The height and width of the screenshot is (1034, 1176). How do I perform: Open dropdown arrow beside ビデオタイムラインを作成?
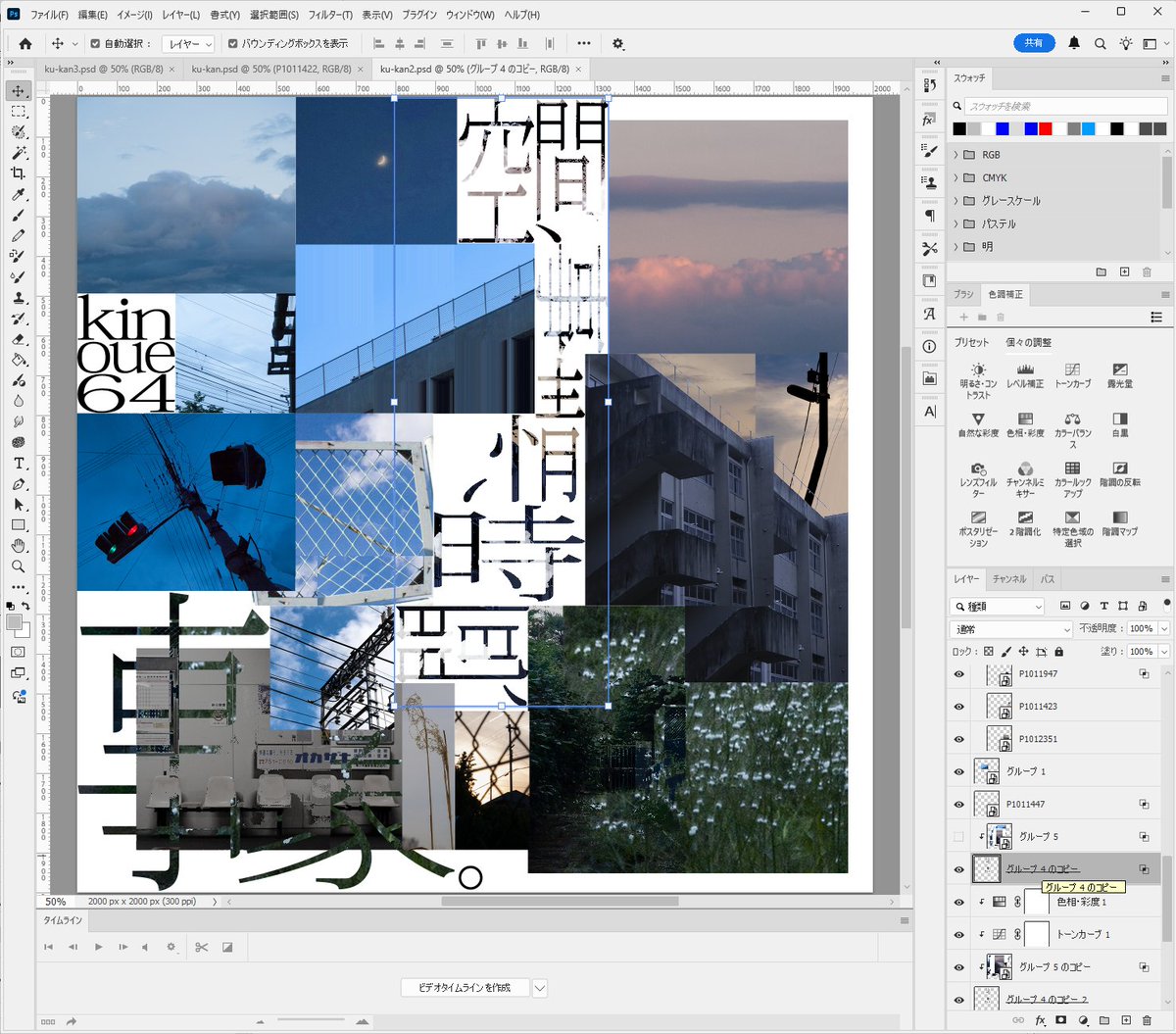point(540,988)
